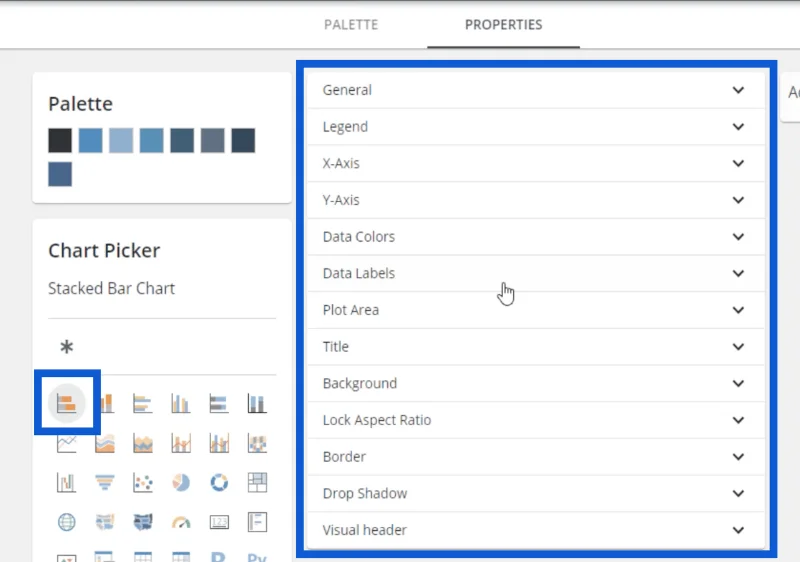800x562 pixels.
Task: Select the Stacked Bar Chart icon
Action: [x=66, y=403]
